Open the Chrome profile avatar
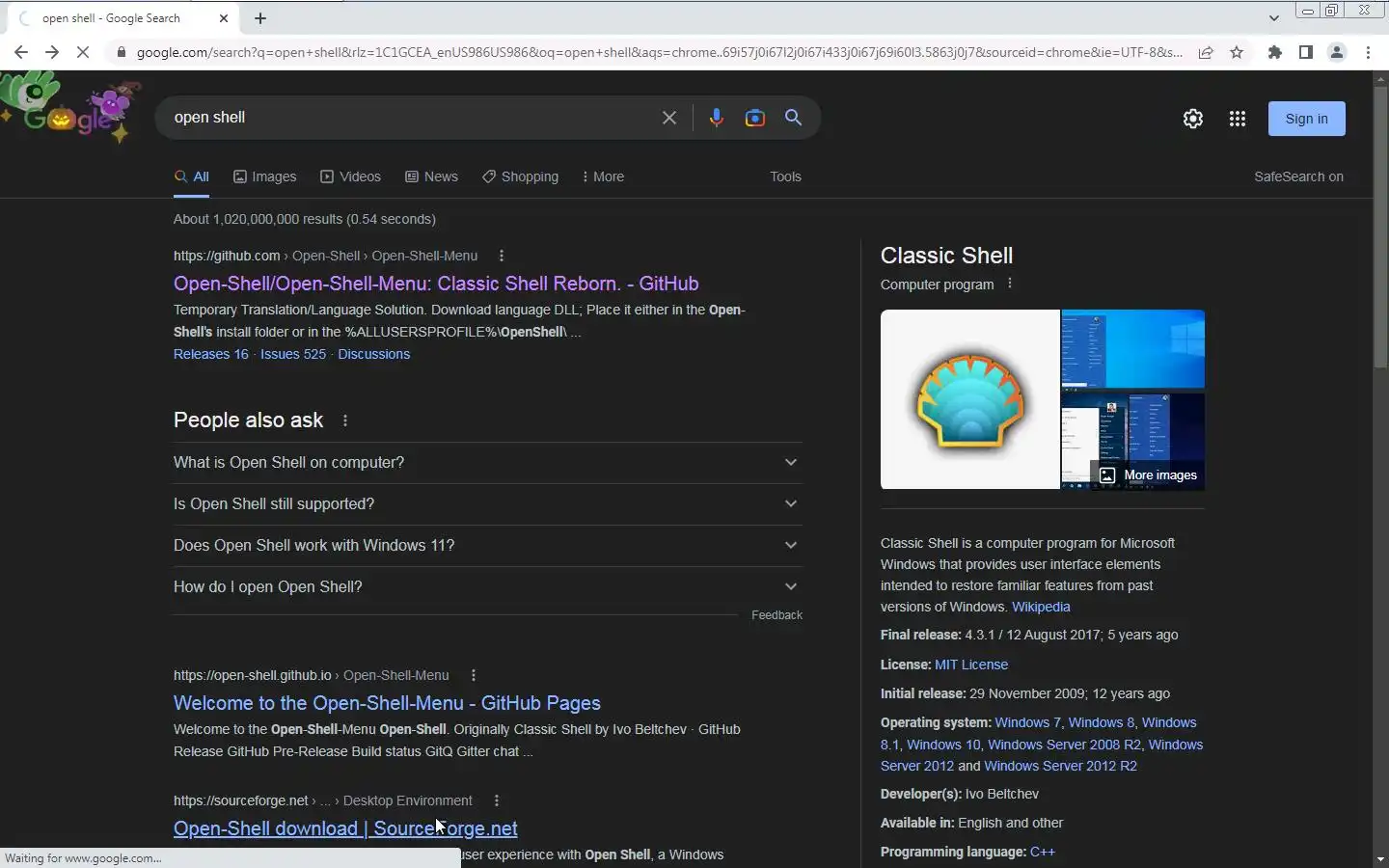This screenshot has width=1389, height=868. pos(1337,52)
